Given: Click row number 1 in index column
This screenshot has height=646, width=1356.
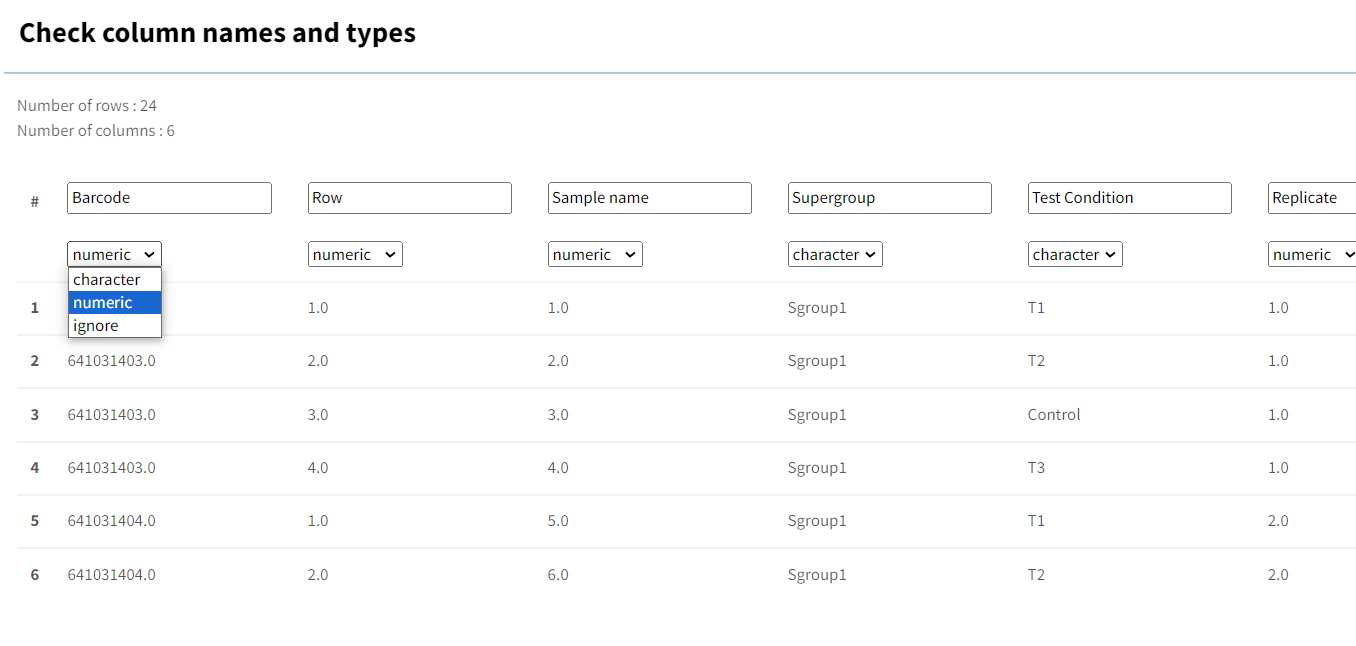Looking at the screenshot, I should [35, 308].
